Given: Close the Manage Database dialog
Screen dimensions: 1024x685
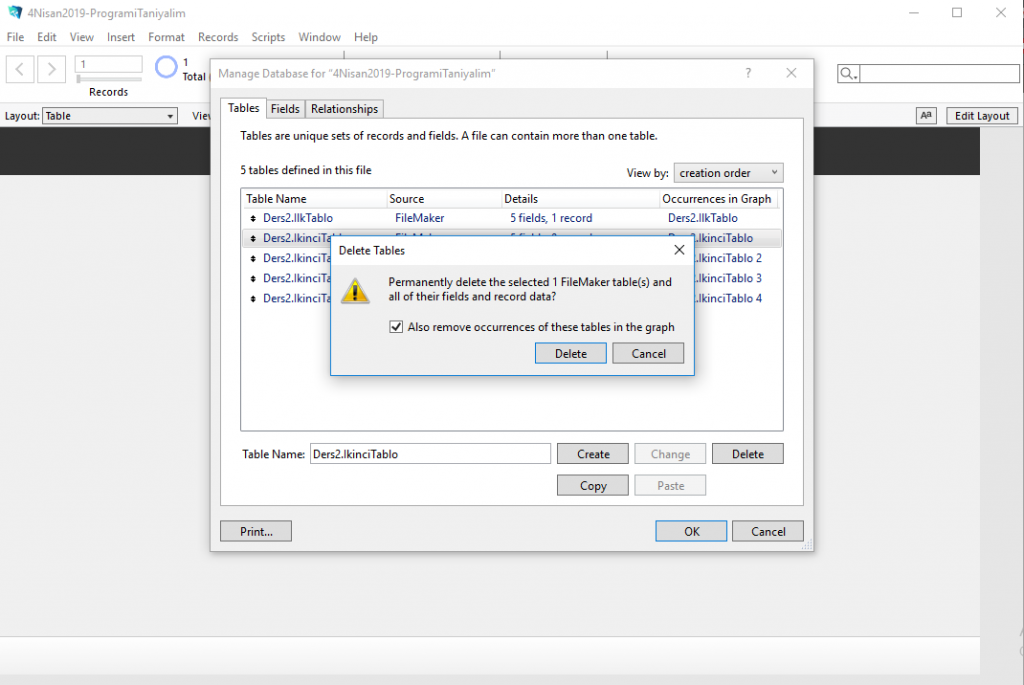Looking at the screenshot, I should (791, 73).
